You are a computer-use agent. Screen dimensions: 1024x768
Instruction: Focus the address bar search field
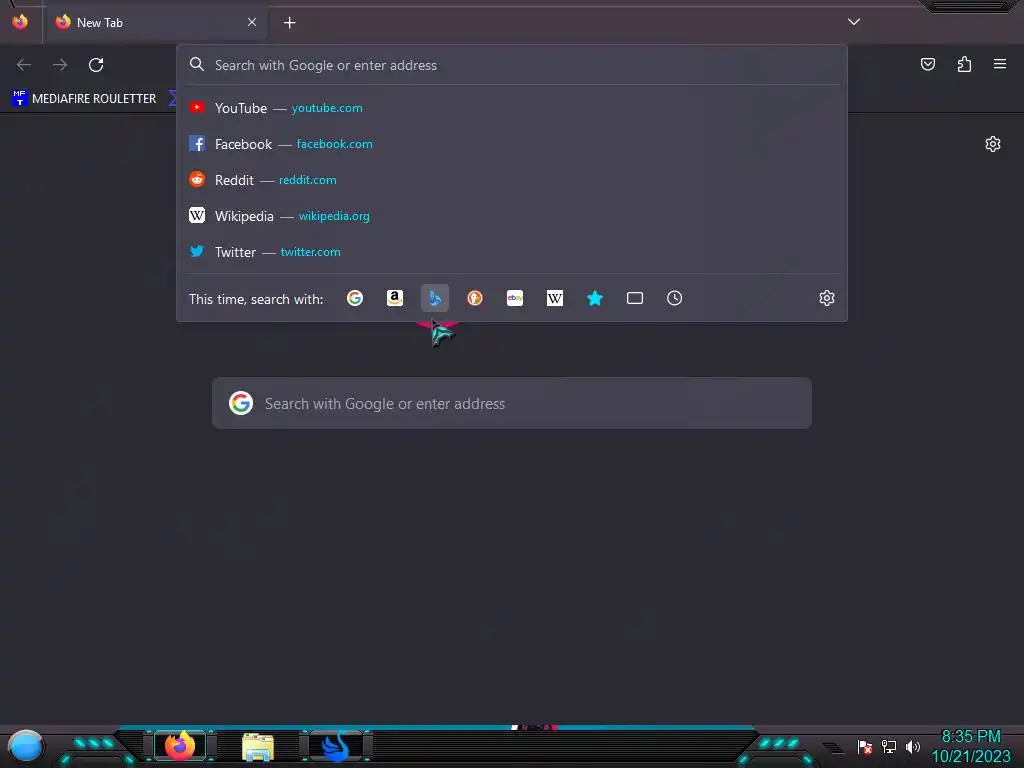click(x=512, y=65)
